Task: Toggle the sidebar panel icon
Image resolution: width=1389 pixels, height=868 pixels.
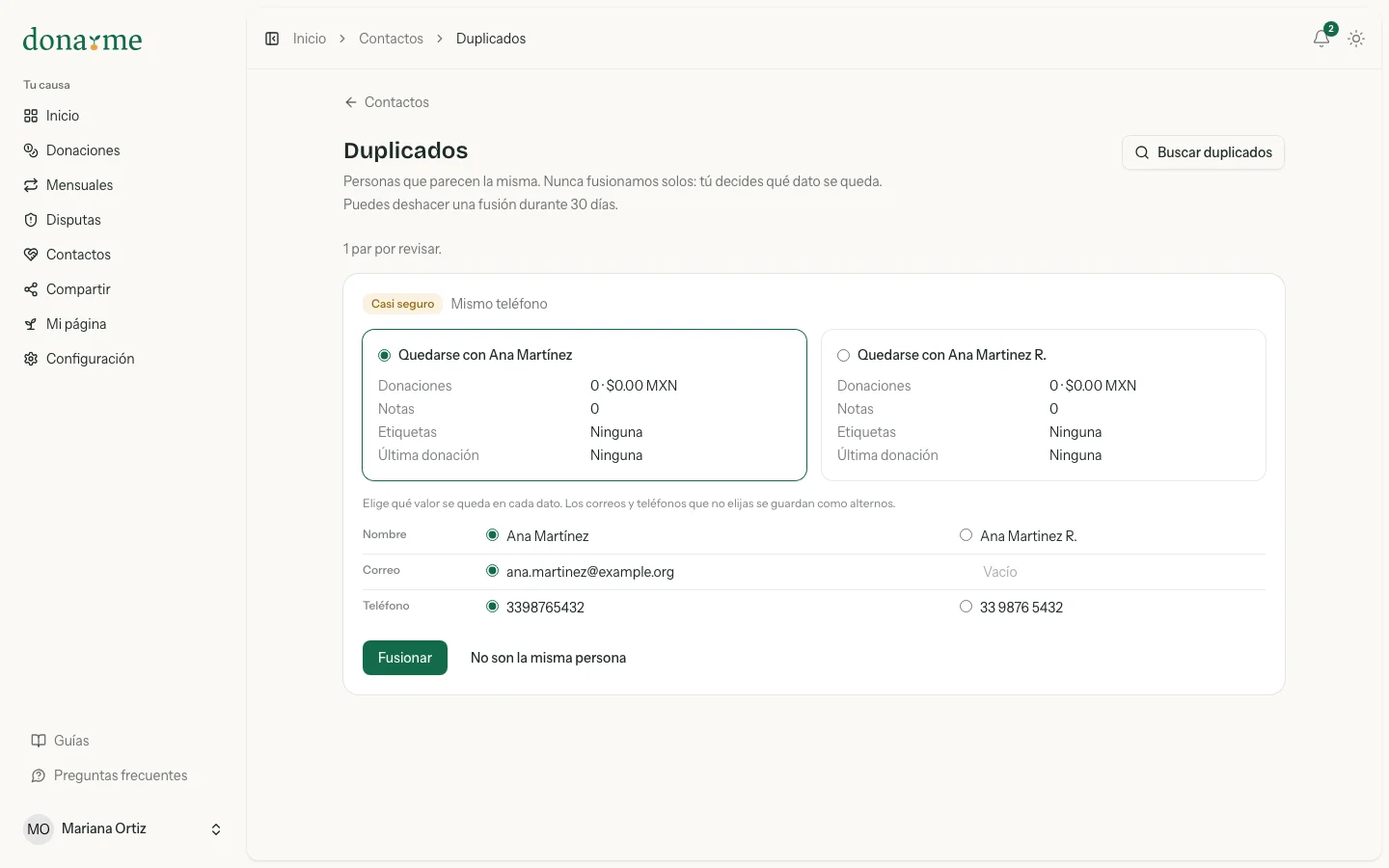Action: coord(272,39)
